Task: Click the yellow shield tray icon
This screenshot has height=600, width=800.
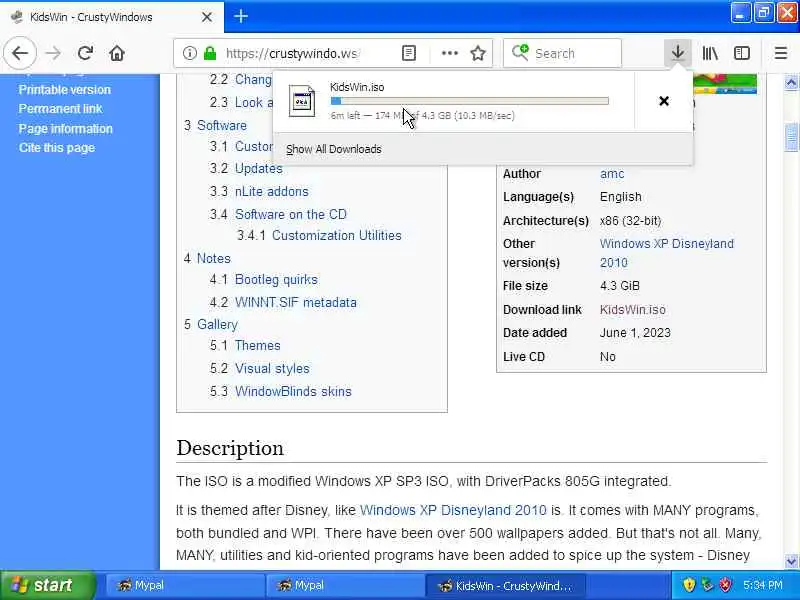Action: point(689,585)
